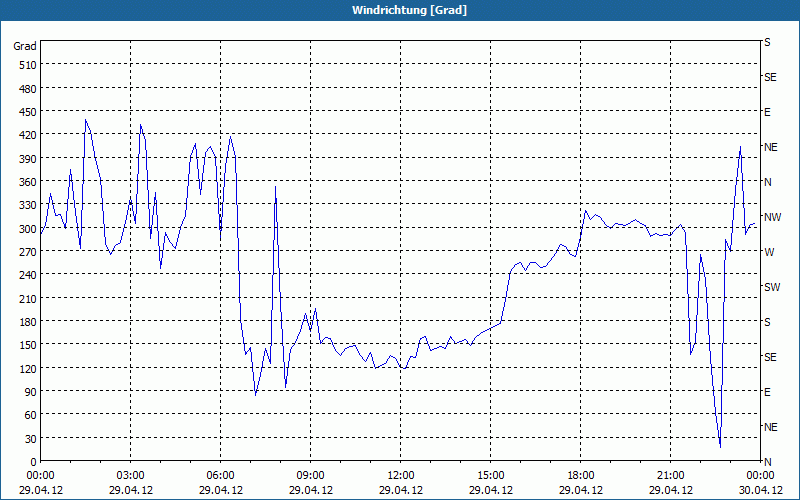Pick the 09:00 x-axis time label
Image resolution: width=800 pixels, height=500 pixels.
(x=310, y=476)
